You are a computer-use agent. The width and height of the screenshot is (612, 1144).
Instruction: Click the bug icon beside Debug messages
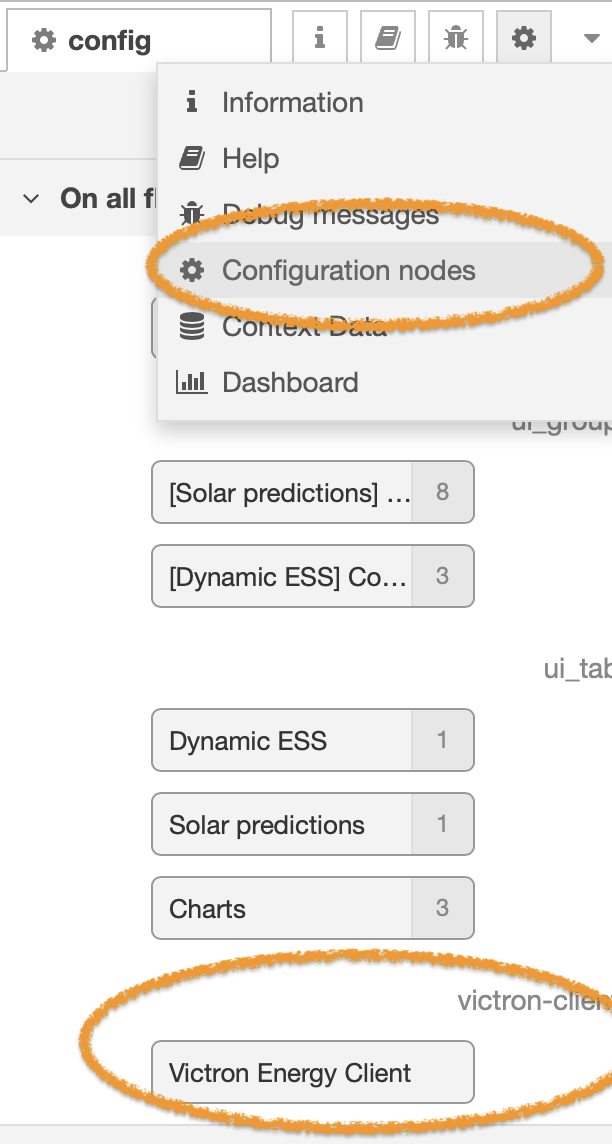click(x=192, y=214)
